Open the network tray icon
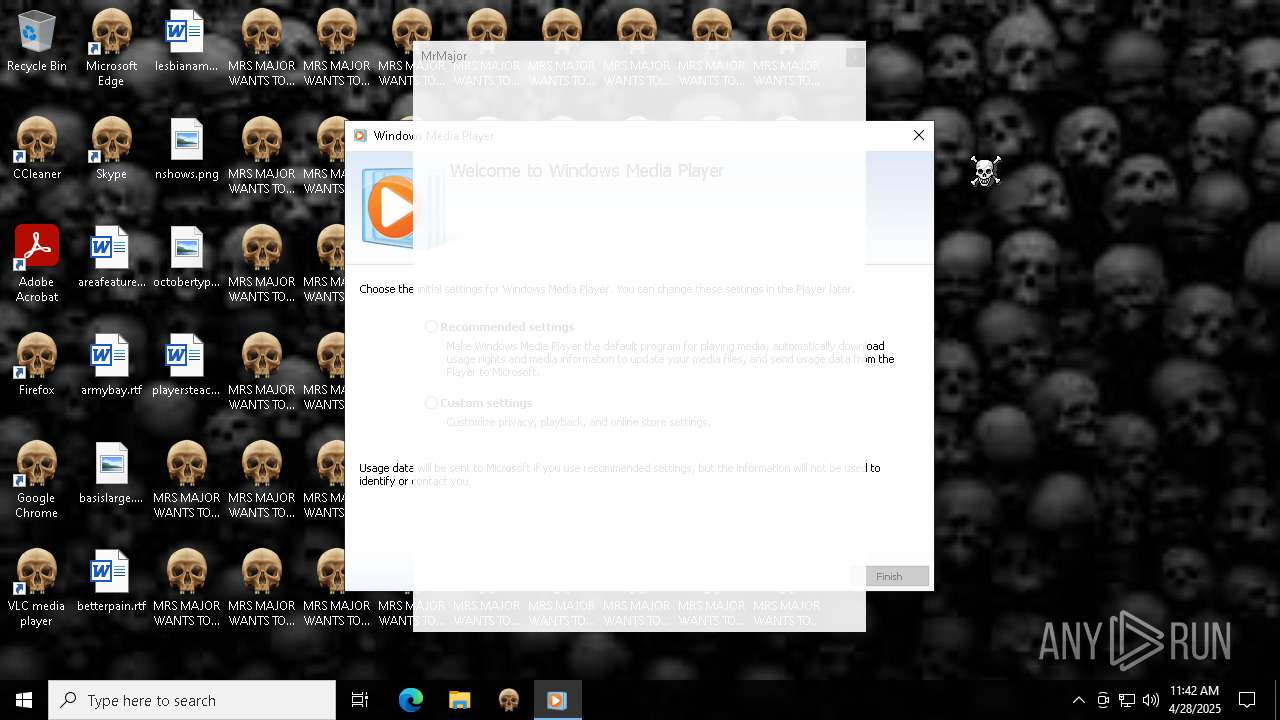 click(x=1127, y=700)
